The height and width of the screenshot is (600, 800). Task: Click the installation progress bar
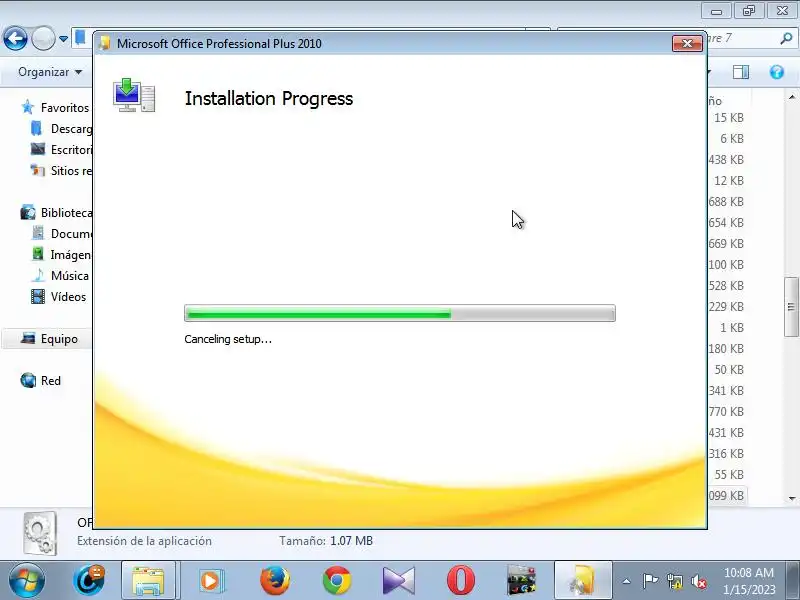click(x=399, y=313)
